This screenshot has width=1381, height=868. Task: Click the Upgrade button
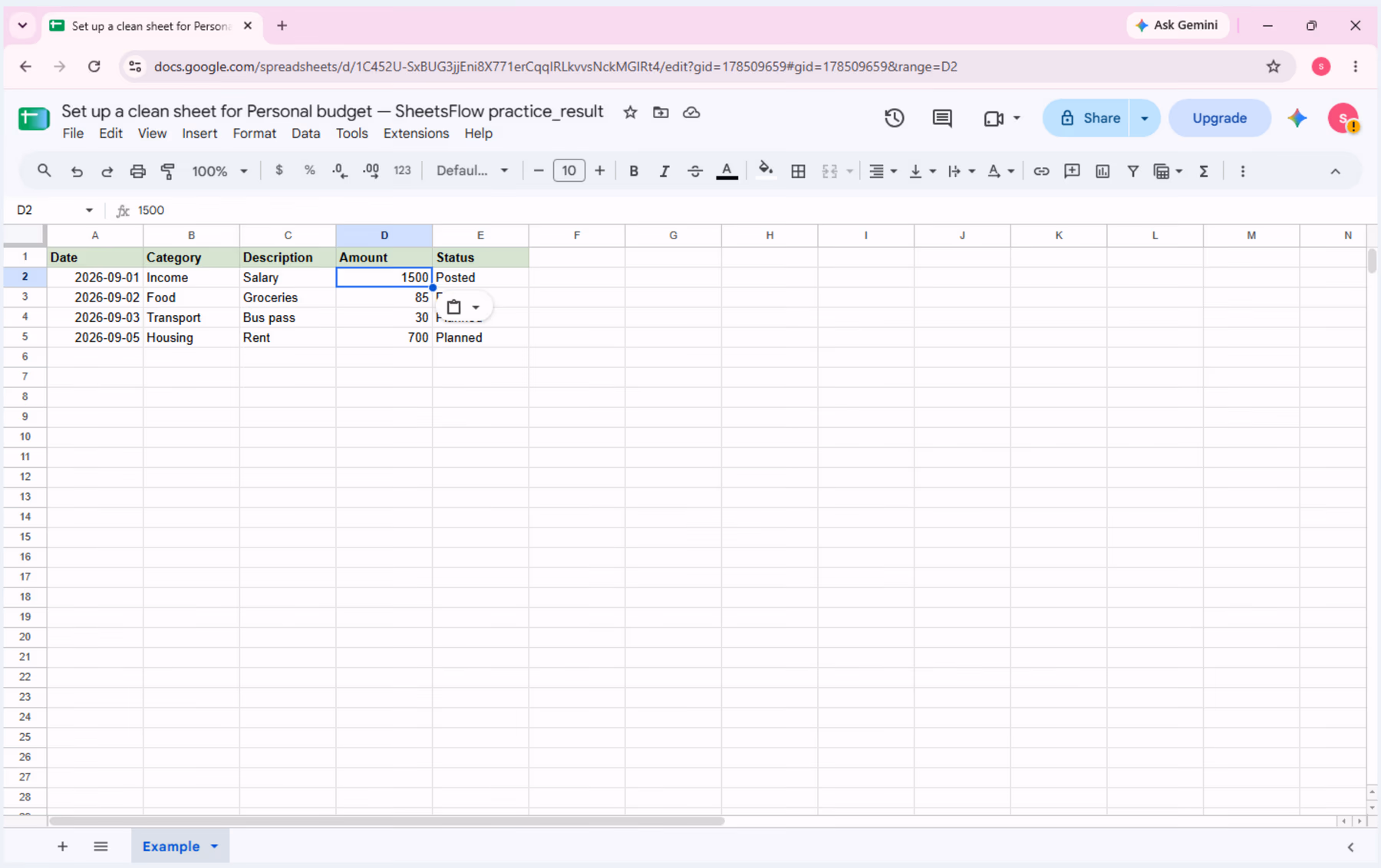point(1219,118)
